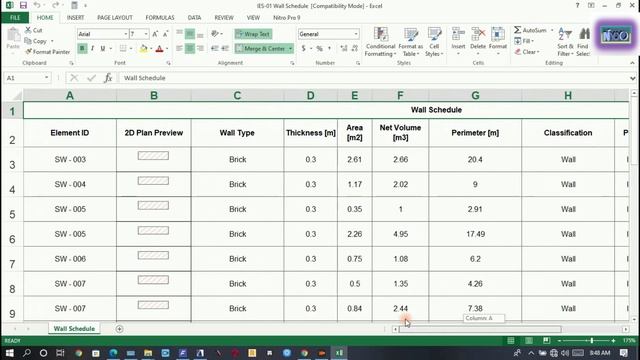Click the Save icon in quick access toolbar
The width and height of the screenshot is (640, 360).
(23, 5)
